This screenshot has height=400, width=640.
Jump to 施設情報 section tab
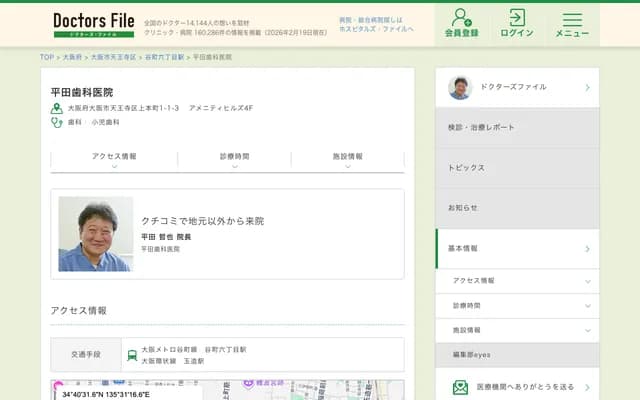[348, 160]
